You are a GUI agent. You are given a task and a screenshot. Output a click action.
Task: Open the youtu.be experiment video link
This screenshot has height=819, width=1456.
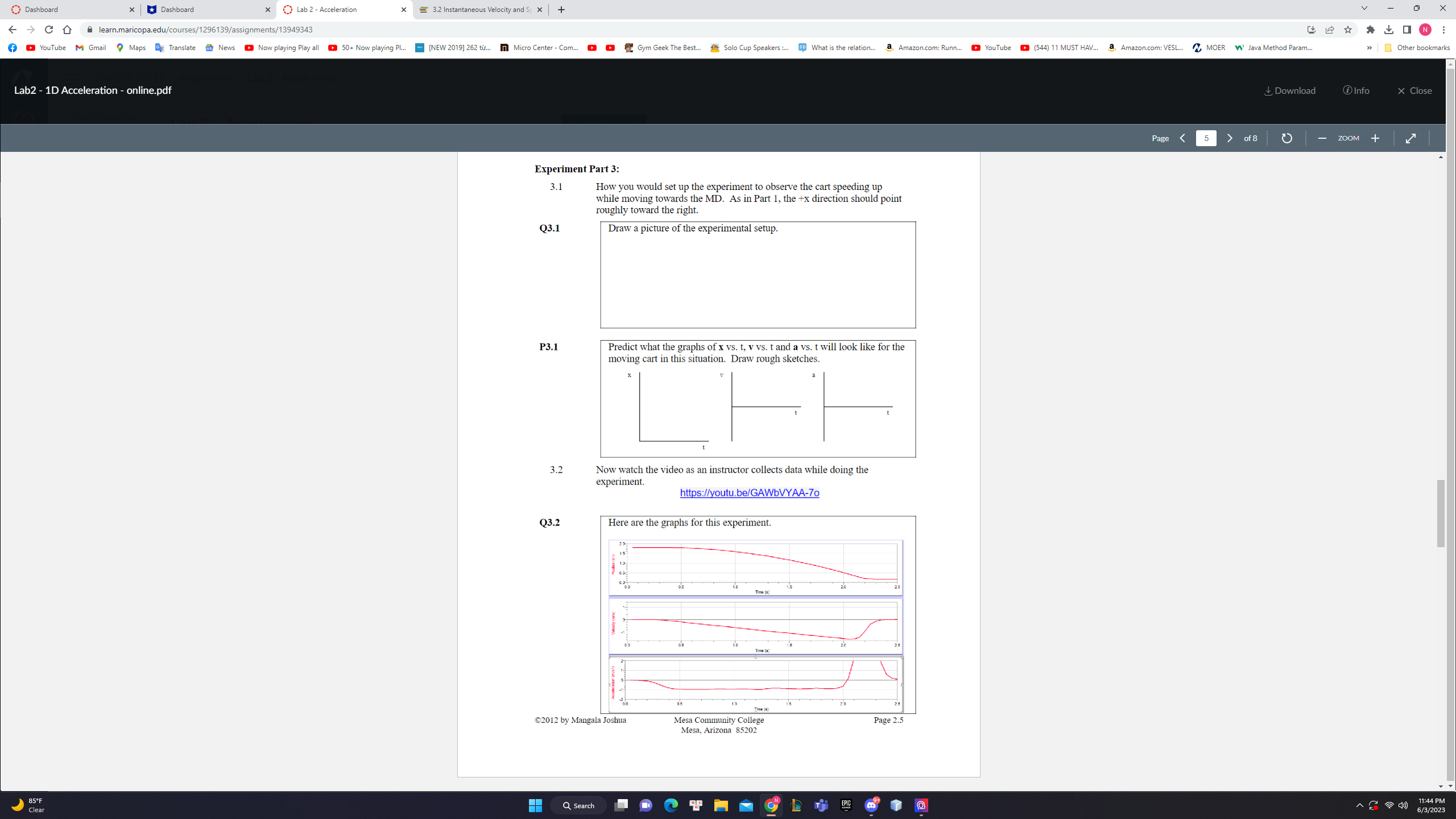pos(749,493)
